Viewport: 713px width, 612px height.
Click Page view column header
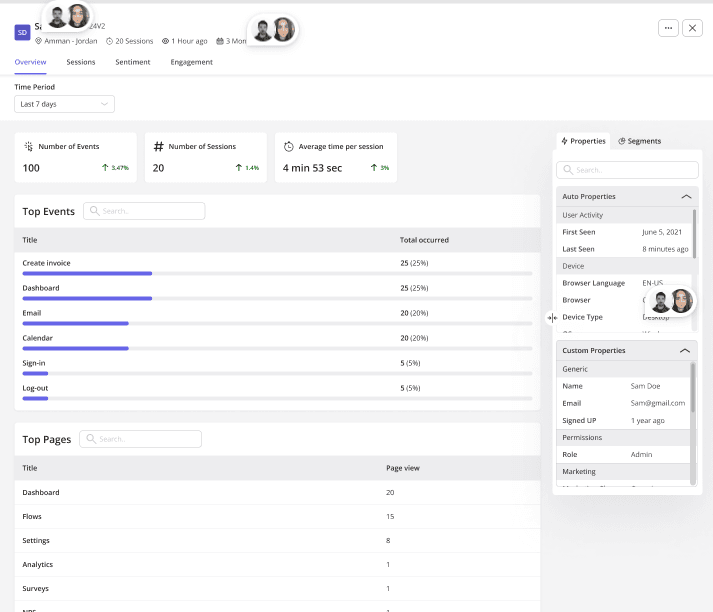pos(402,468)
